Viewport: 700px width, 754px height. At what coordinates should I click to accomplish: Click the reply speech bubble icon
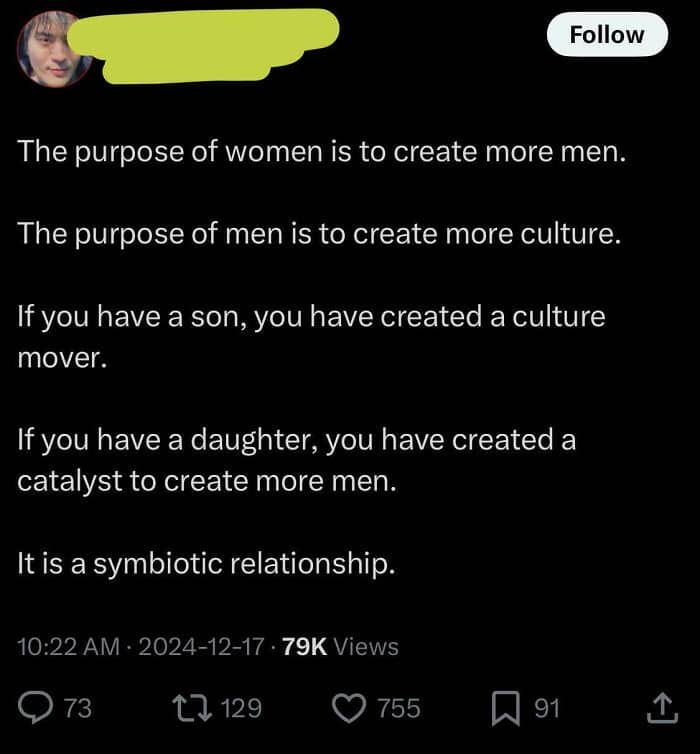point(35,708)
